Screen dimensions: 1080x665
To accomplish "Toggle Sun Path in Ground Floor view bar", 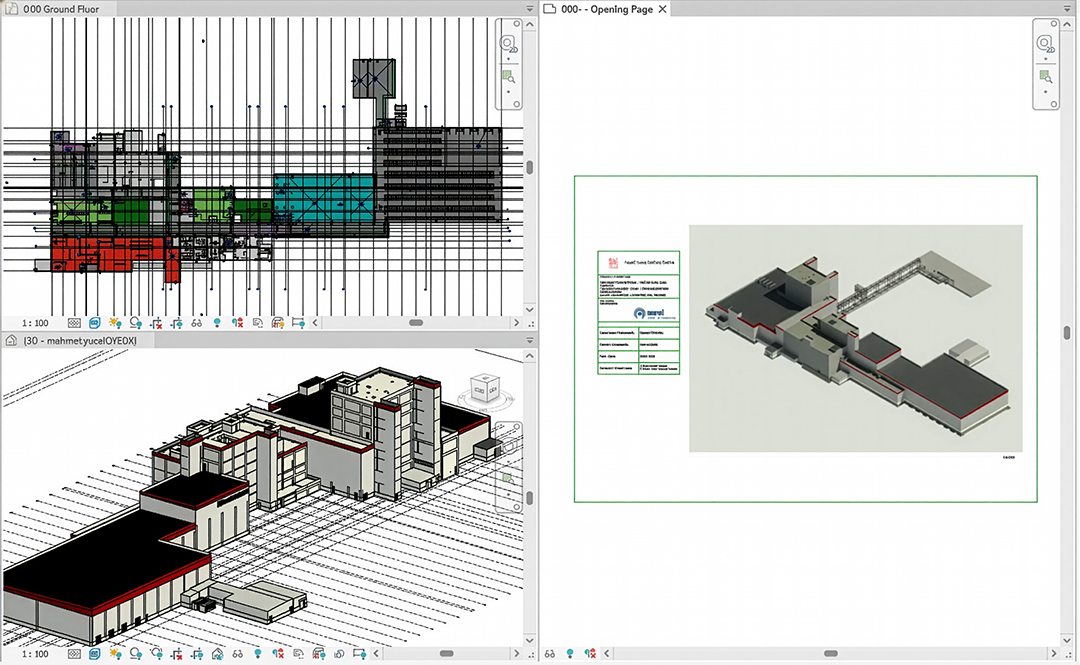I will coord(115,323).
